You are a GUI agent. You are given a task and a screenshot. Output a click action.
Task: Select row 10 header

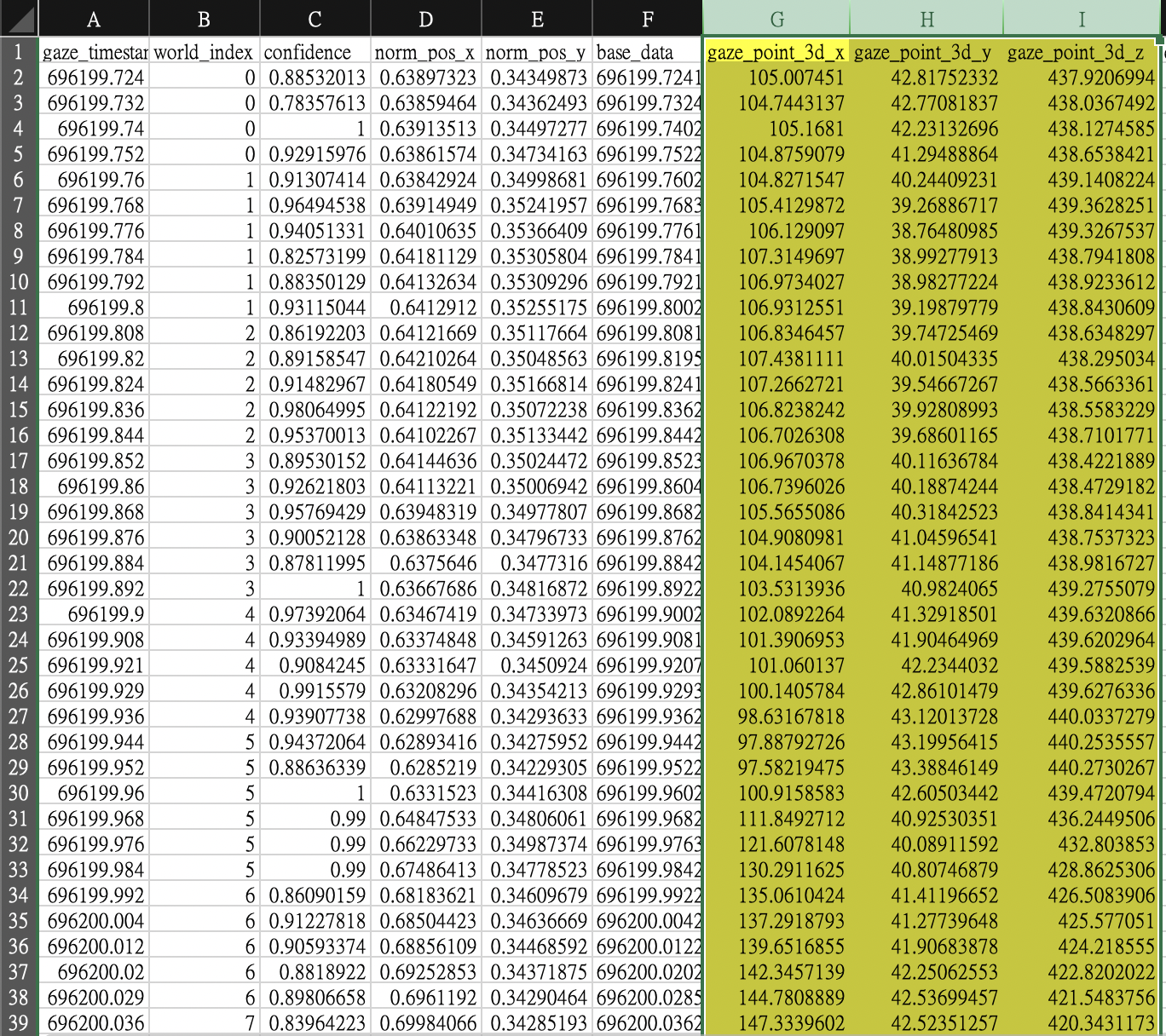pyautogui.click(x=19, y=282)
